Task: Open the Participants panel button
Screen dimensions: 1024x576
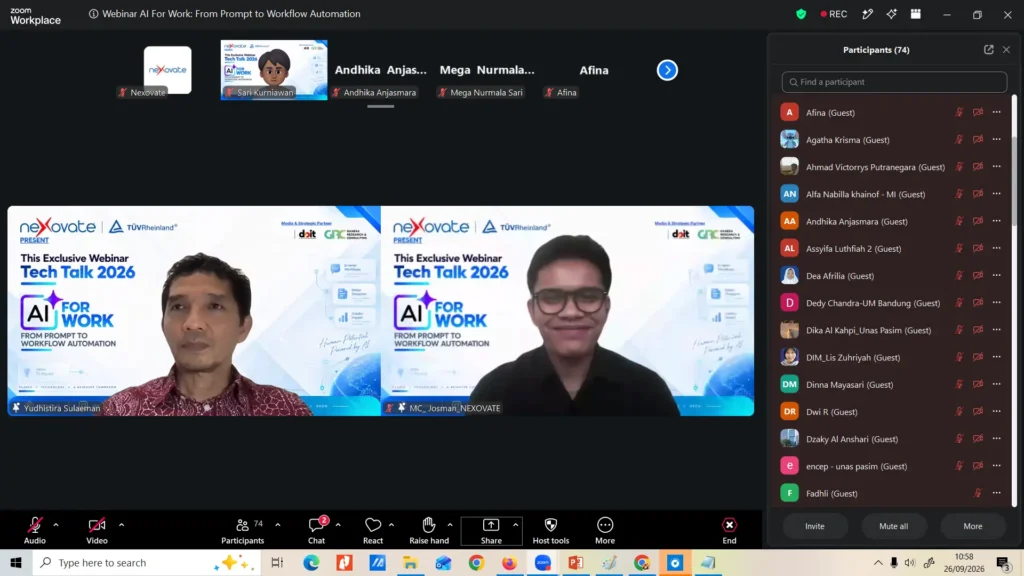Action: 242,530
